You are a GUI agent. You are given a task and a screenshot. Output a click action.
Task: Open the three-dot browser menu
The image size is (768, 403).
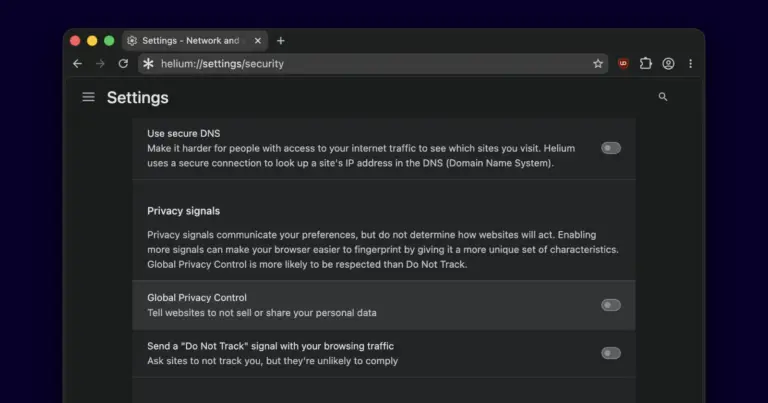pyautogui.click(x=691, y=64)
